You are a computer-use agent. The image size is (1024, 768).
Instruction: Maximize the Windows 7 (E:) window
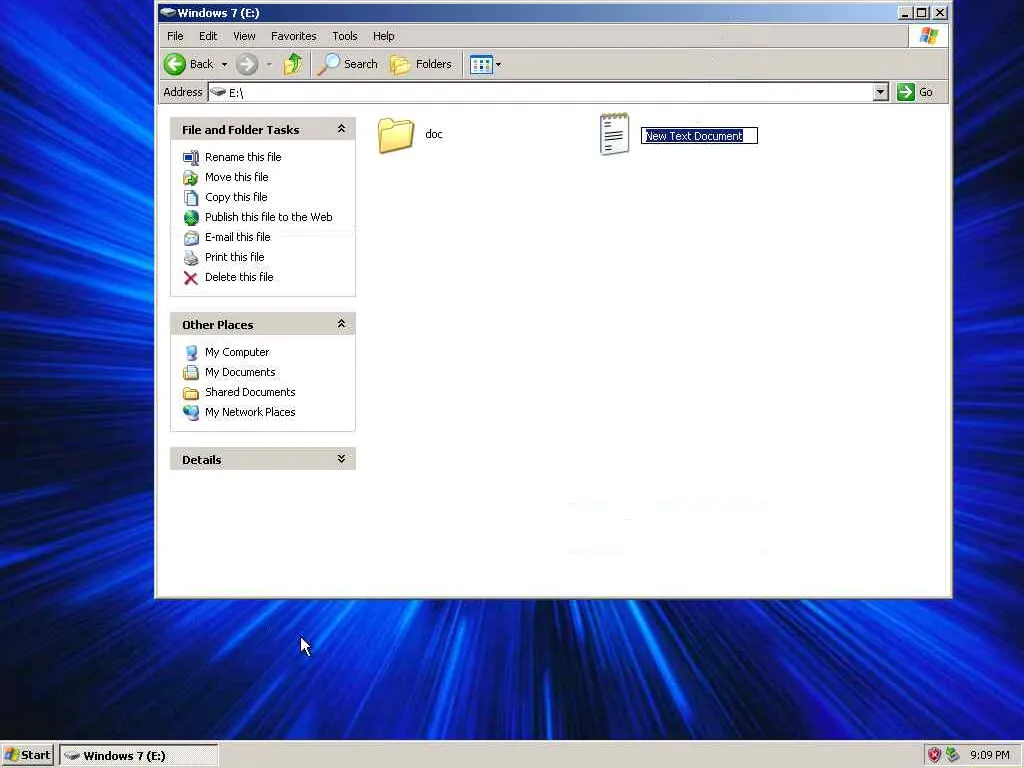pos(921,12)
